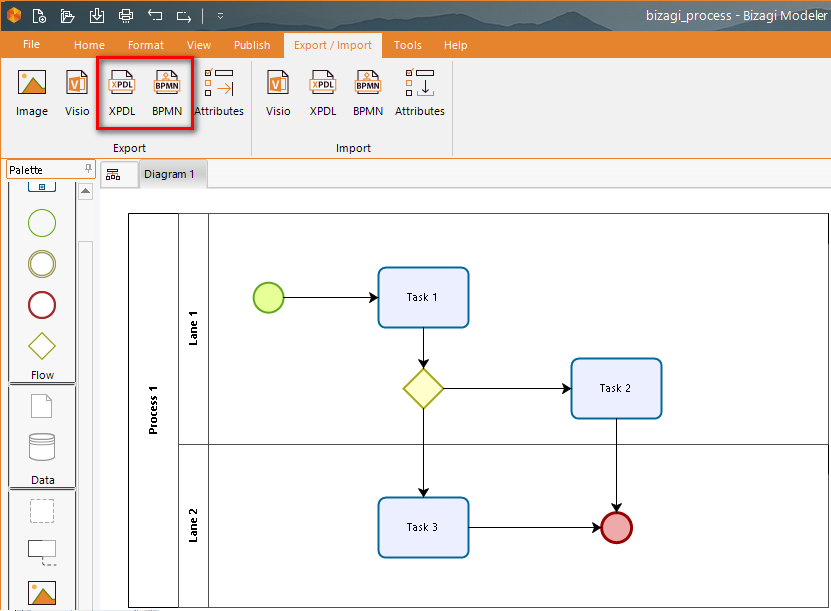This screenshot has height=611, width=831.
Task: Select the Data Store cylinder in palette
Action: pos(42,447)
